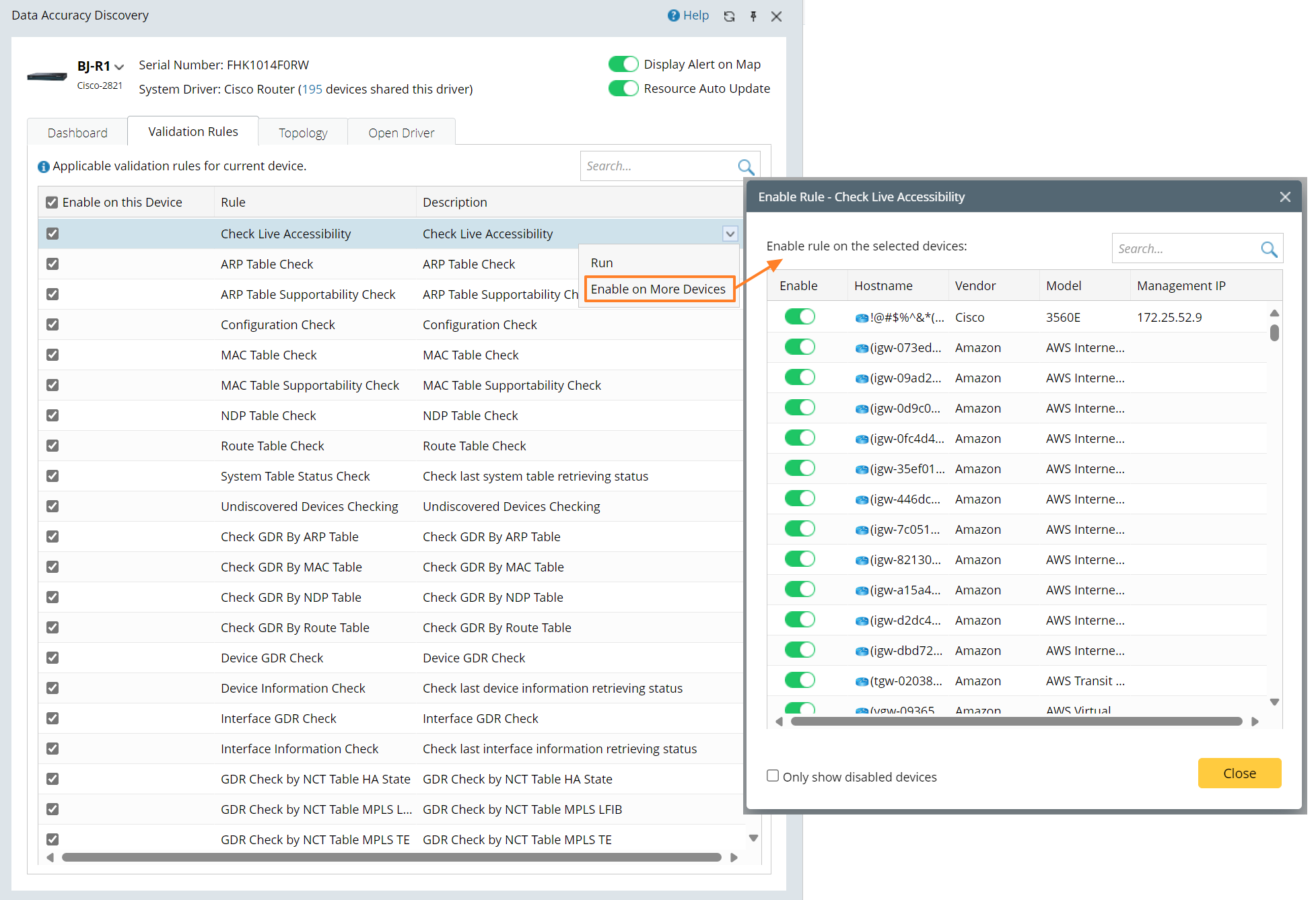Click the BJ-R1 router device image

(x=47, y=77)
